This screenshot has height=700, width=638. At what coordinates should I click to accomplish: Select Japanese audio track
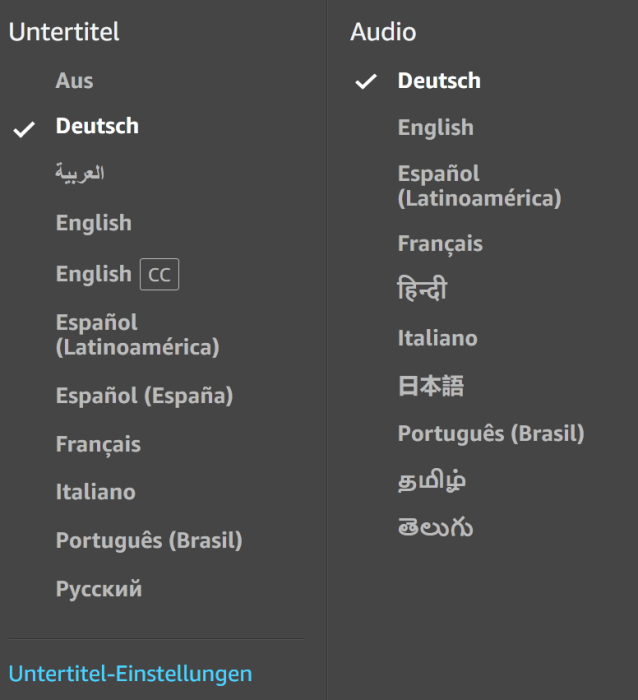click(x=430, y=386)
